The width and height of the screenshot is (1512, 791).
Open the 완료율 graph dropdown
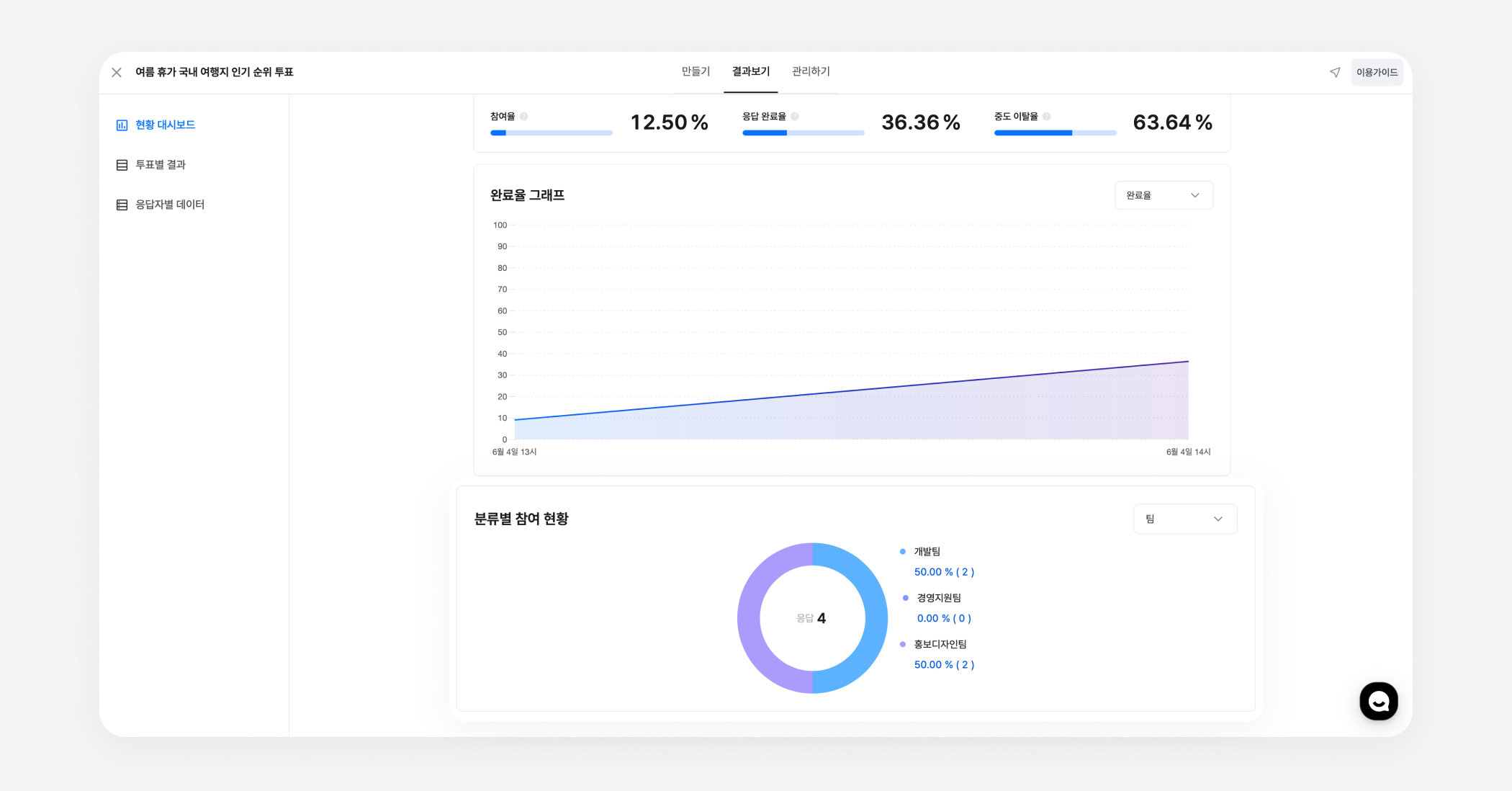click(1163, 195)
